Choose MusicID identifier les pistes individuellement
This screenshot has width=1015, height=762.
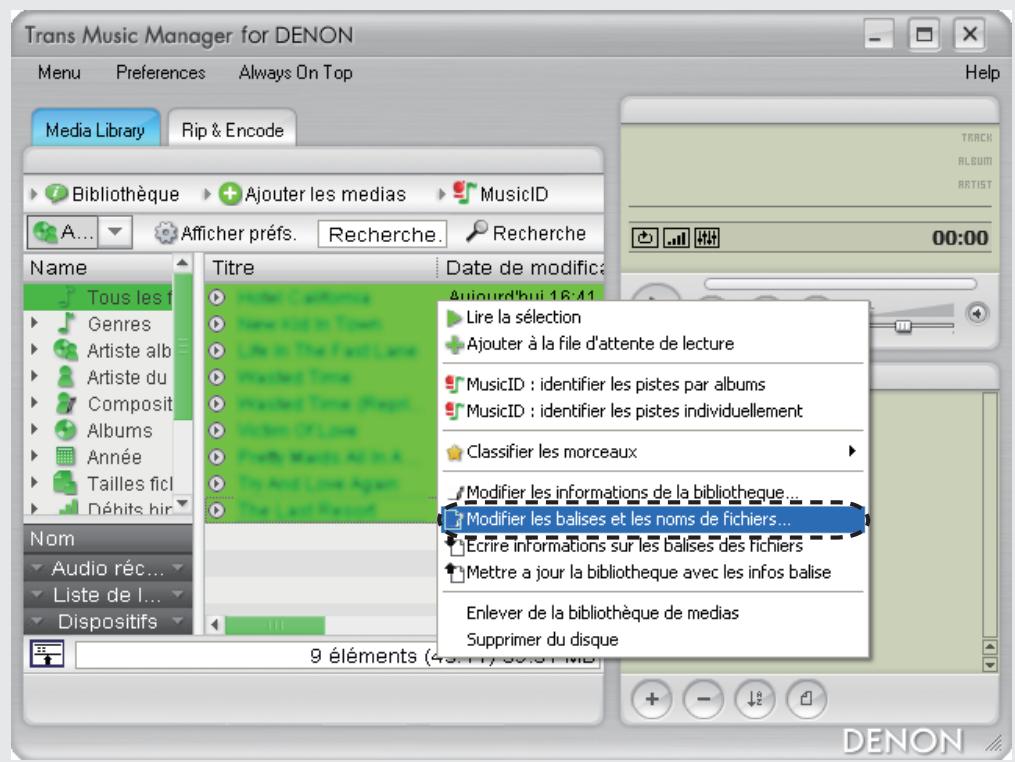(653, 411)
